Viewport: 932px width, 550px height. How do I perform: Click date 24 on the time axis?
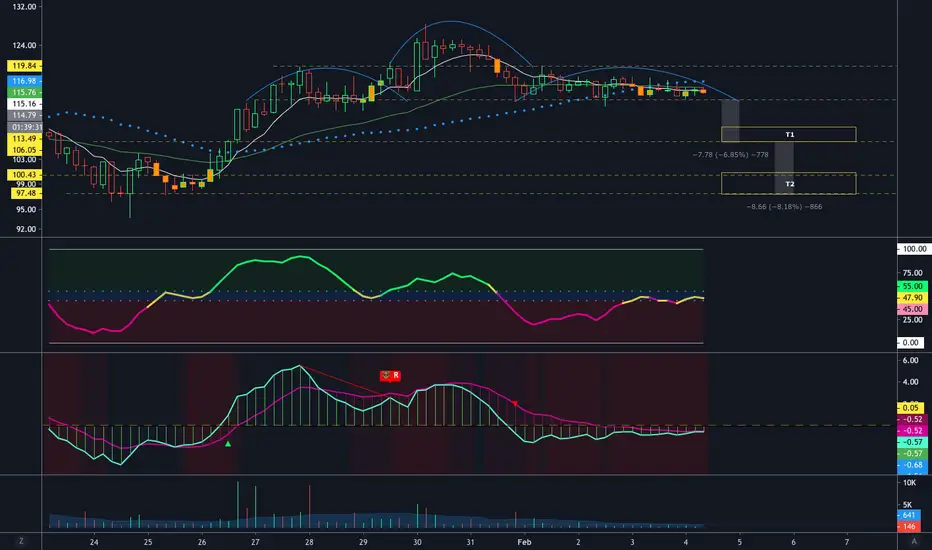pyautogui.click(x=94, y=542)
